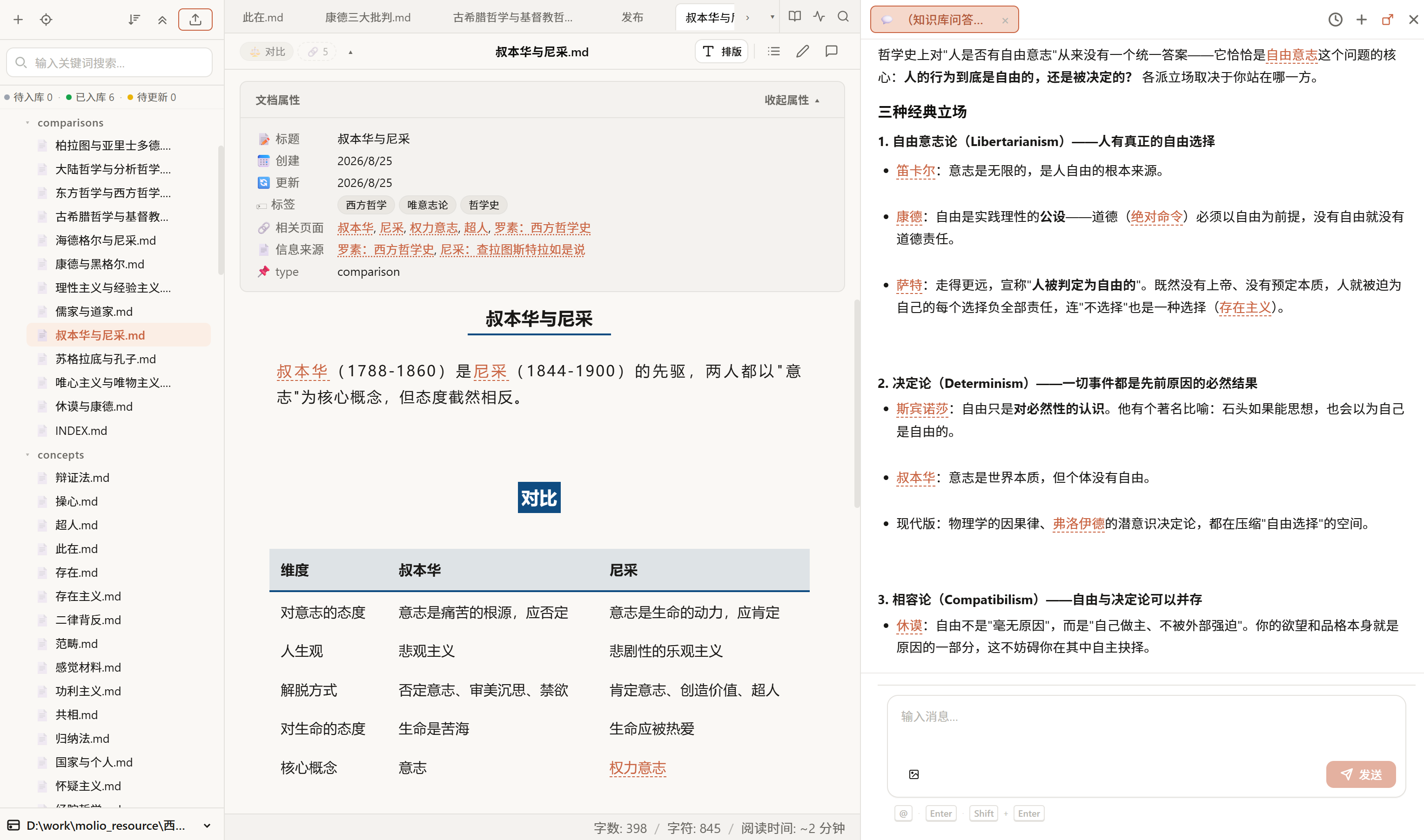Screen dimensions: 1424x840
Task: Click the image attachment icon in message box
Action: [914, 774]
